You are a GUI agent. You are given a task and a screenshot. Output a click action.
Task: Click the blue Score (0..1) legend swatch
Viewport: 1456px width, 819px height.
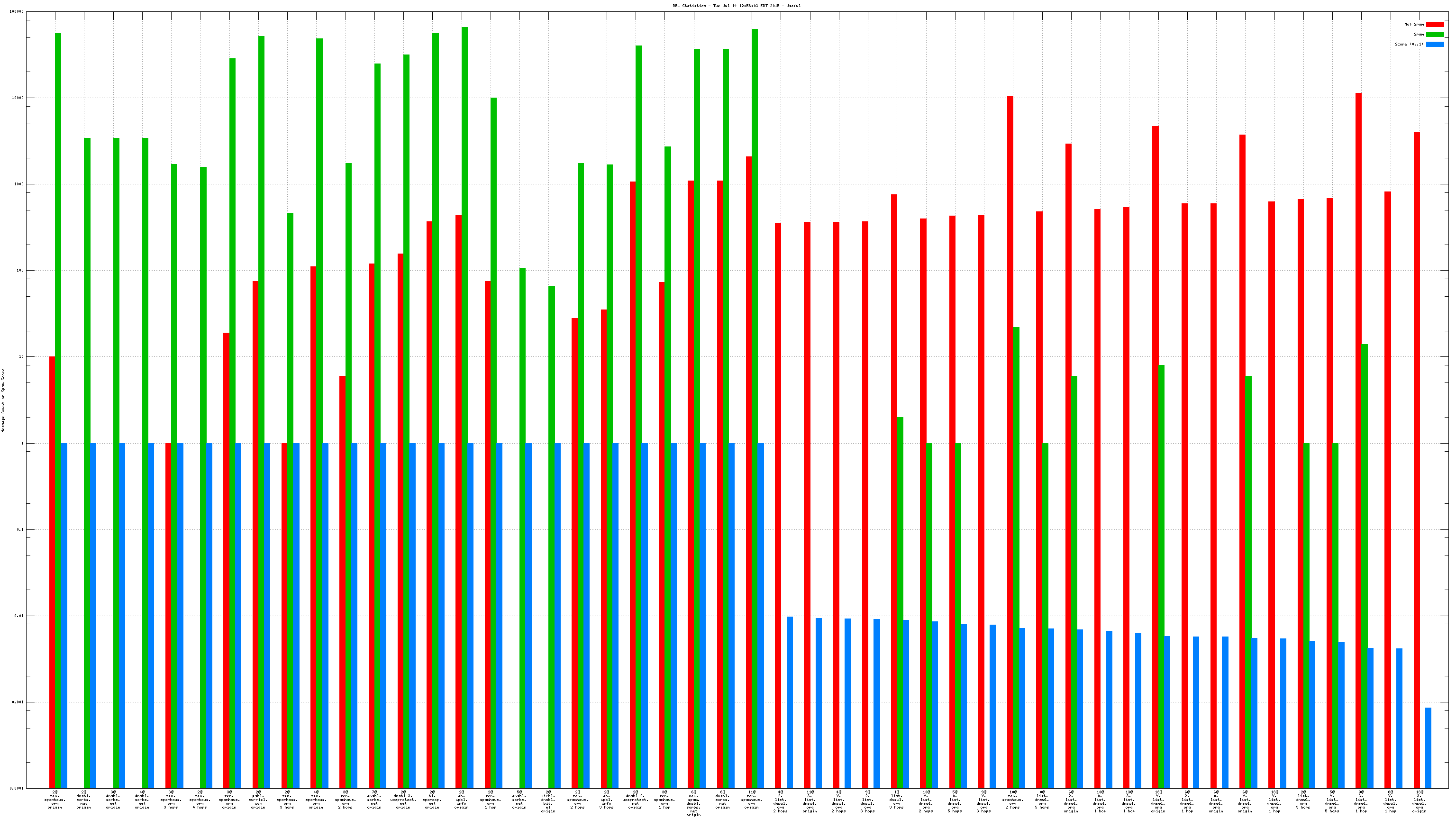[x=1435, y=44]
